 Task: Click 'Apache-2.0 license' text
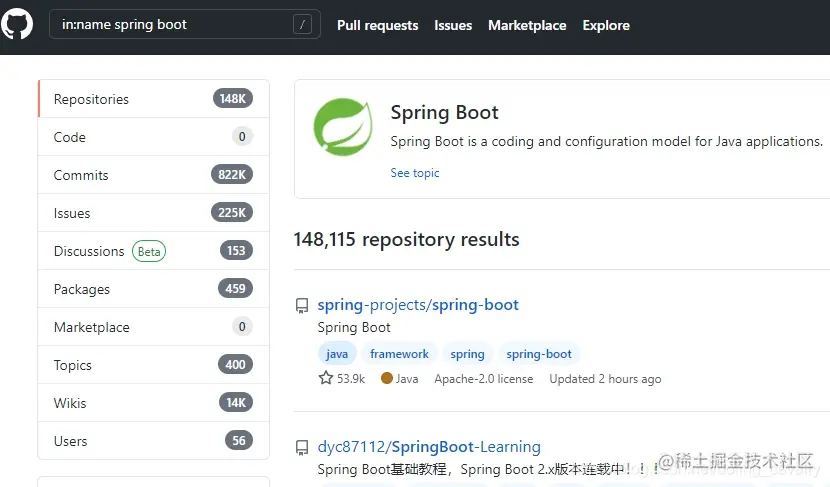(484, 379)
